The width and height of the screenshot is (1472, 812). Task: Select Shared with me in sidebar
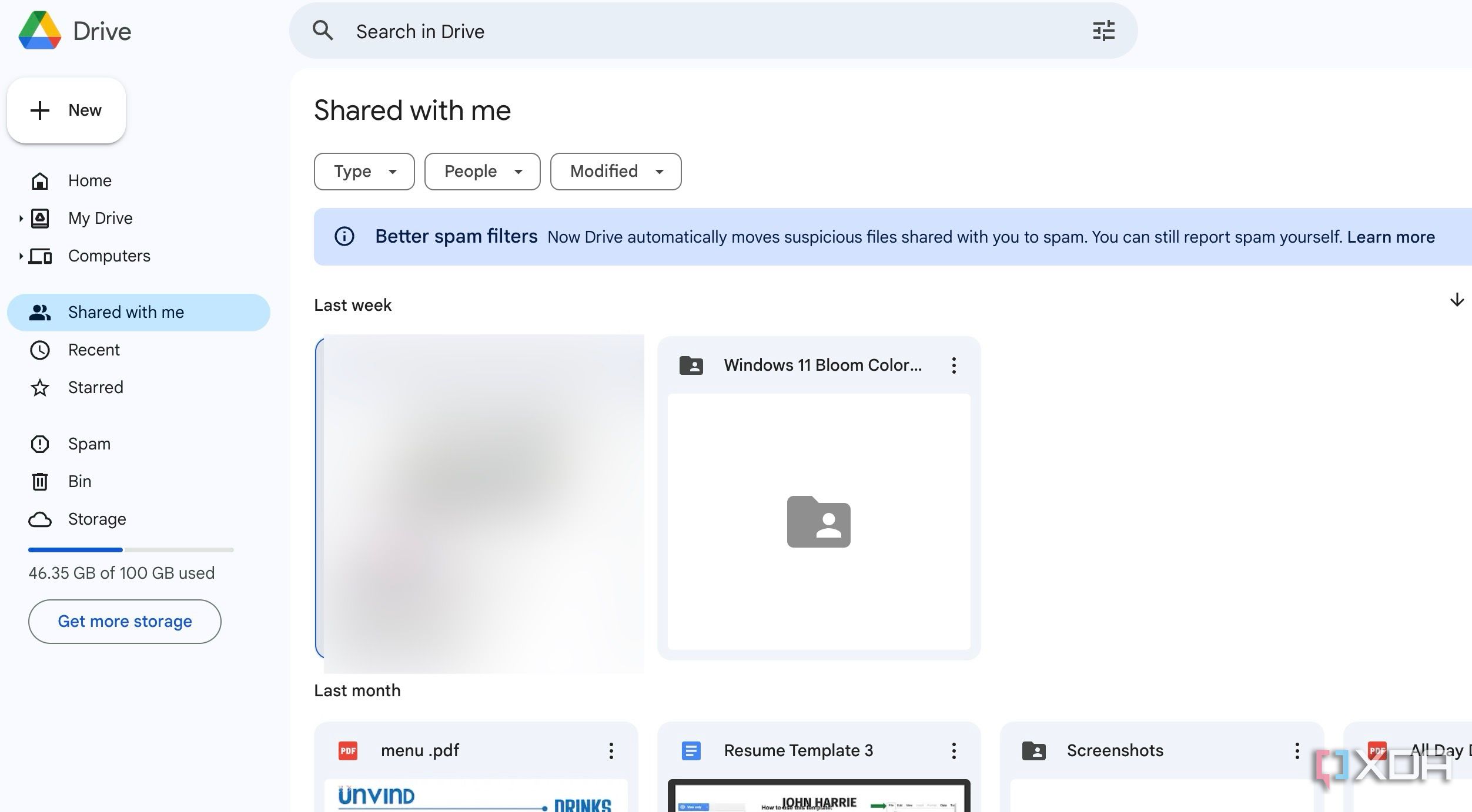click(x=139, y=313)
